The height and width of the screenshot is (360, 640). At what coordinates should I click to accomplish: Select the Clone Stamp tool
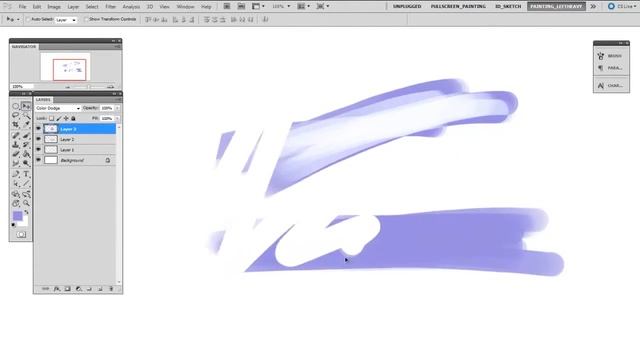[16, 145]
